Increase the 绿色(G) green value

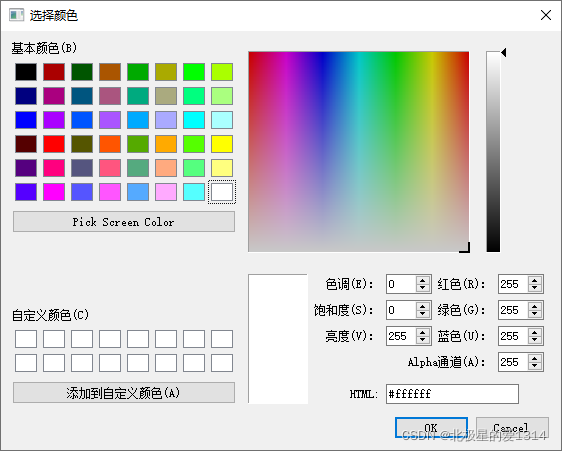click(x=535, y=306)
